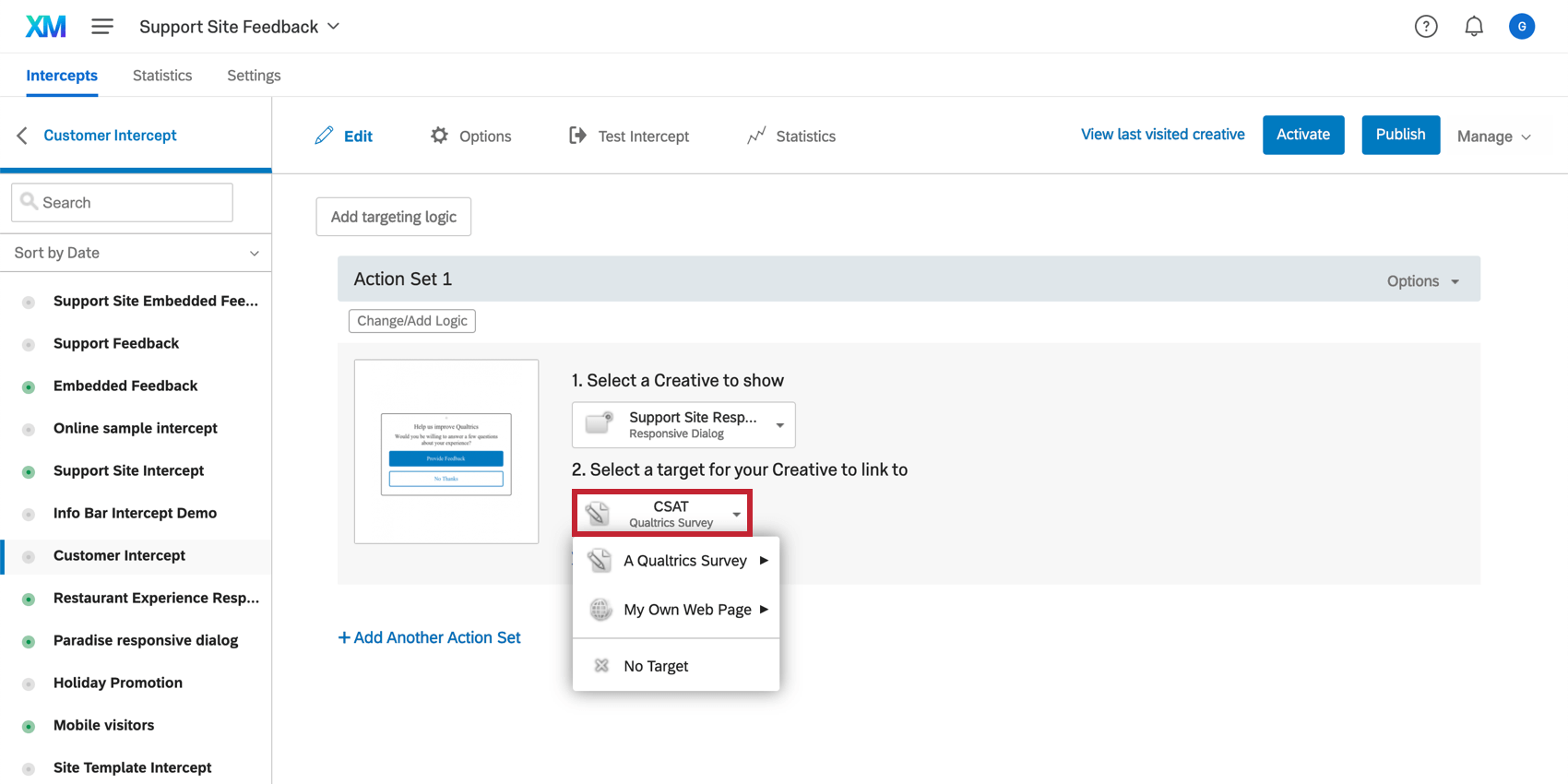1568x784 pixels.
Task: Expand the Manage dropdown
Action: pos(1493,137)
